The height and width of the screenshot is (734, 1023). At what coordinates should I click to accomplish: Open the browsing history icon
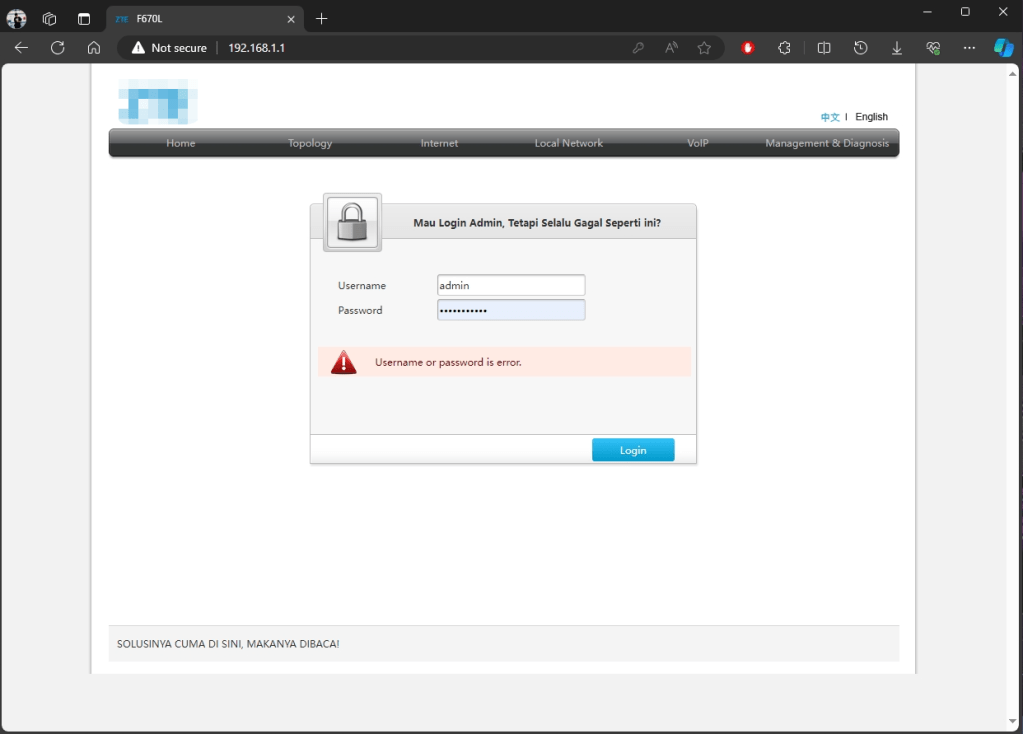click(860, 47)
